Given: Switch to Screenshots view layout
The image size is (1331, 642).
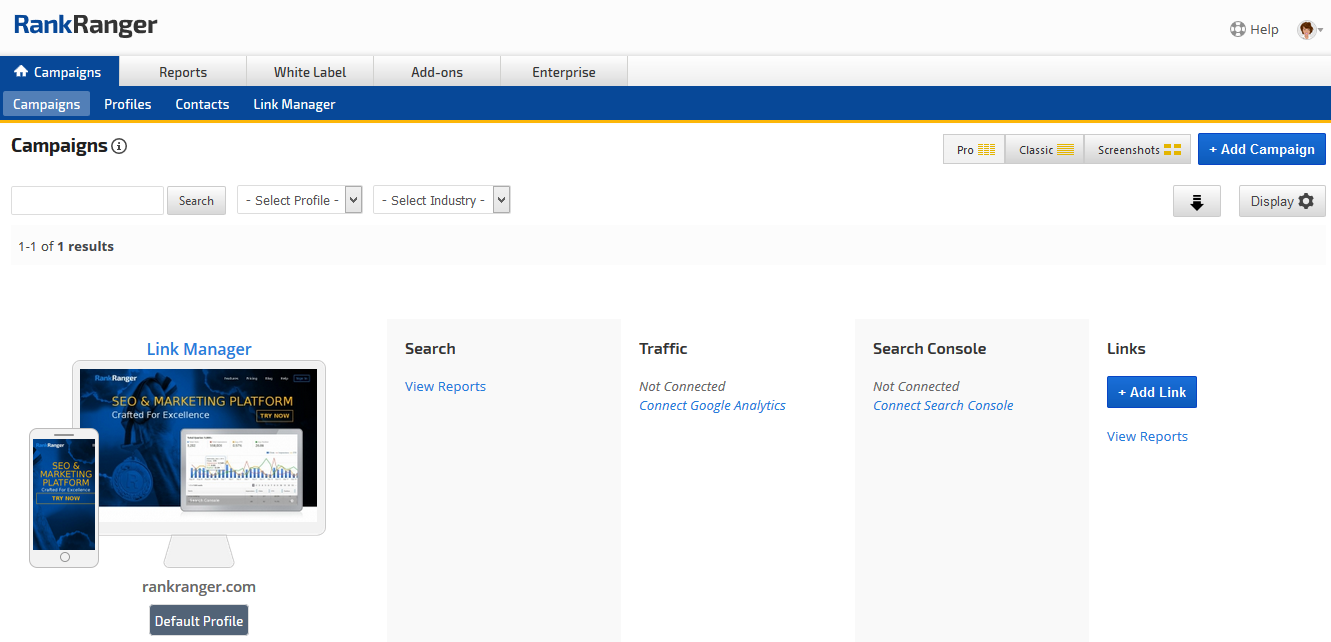Looking at the screenshot, I should (x=1138, y=150).
